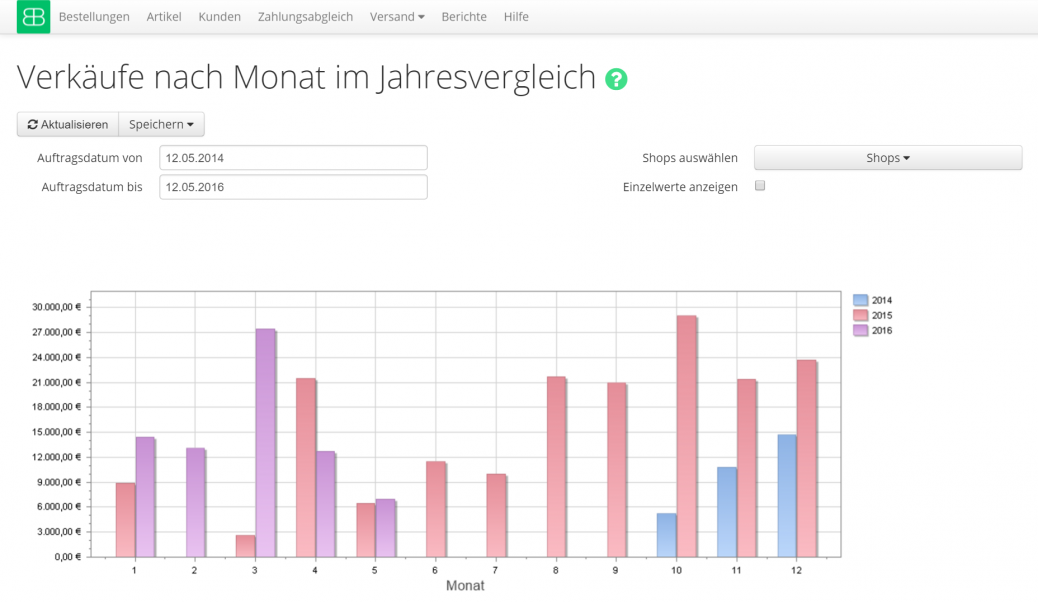1038x602 pixels.
Task: Focus the Auftragsdatum von date field
Action: pos(293,158)
